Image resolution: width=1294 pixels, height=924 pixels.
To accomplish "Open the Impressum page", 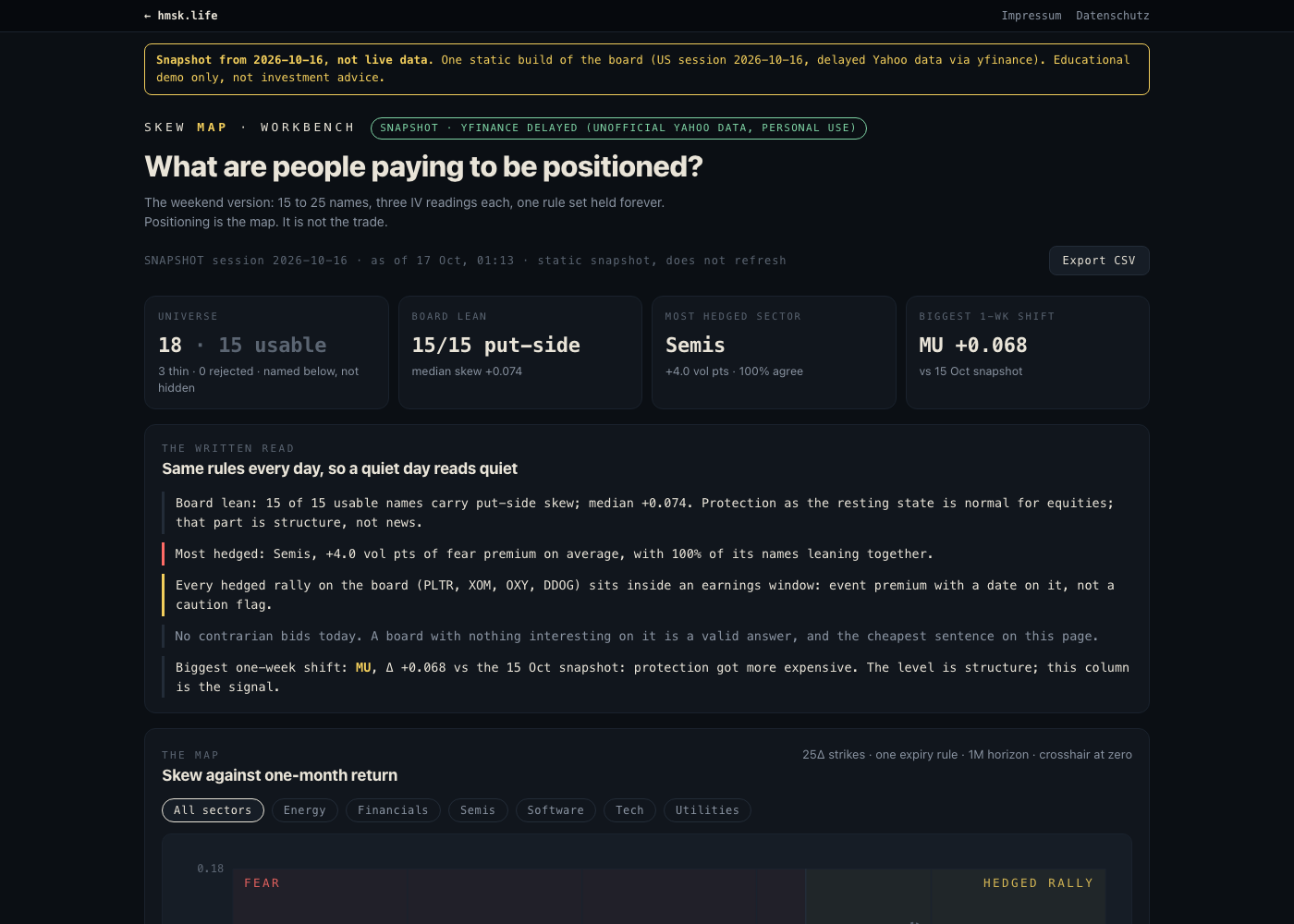I will pyautogui.click(x=1032, y=16).
